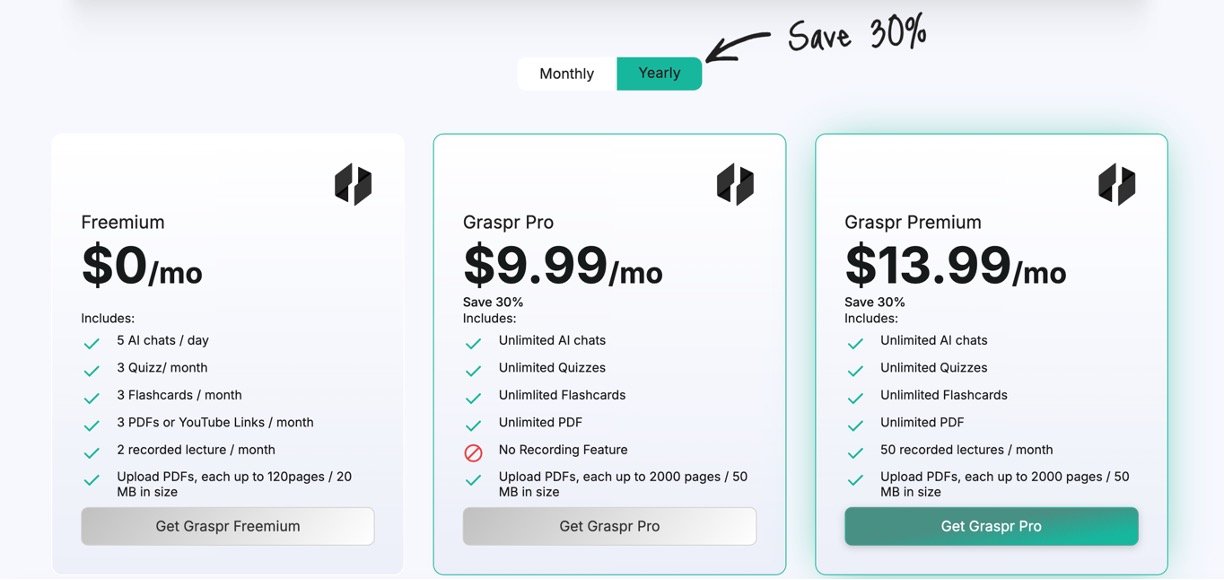Click checkmark beside 50 recorded lectures / month
Viewport: 1224px width, 580px height.
[855, 452]
